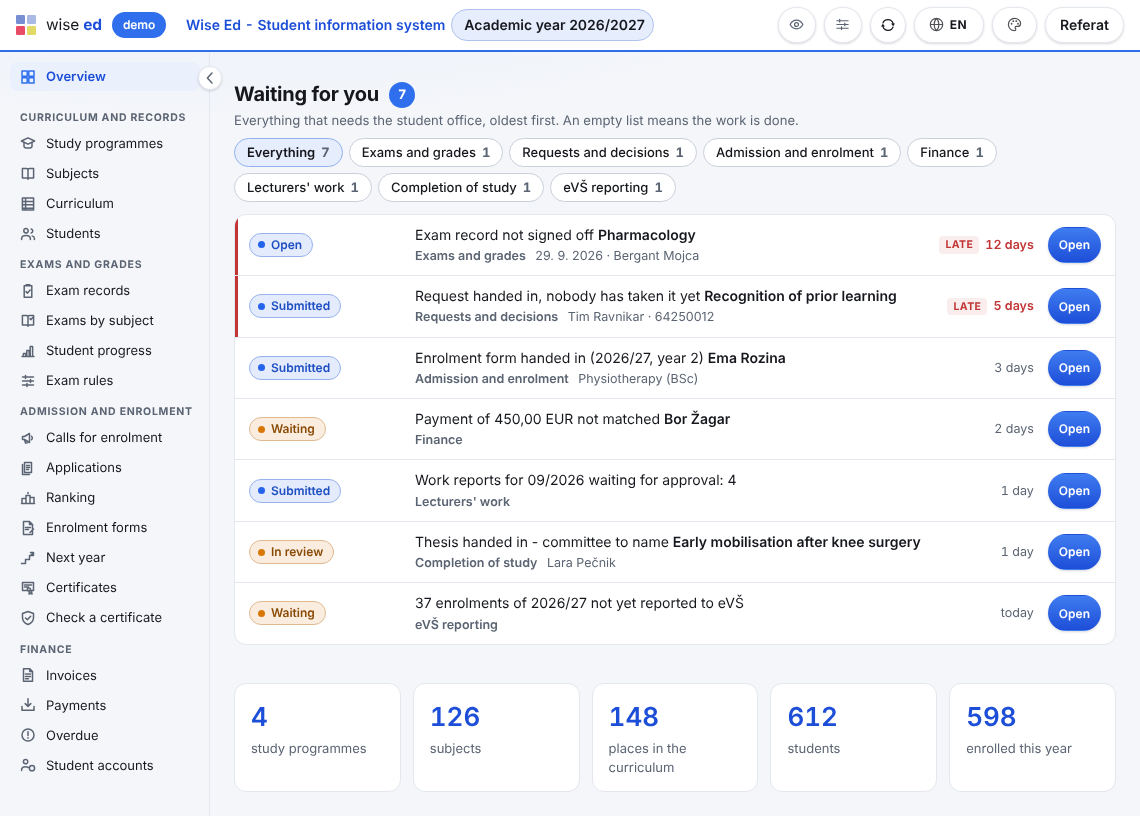Click the demo badge
Viewport: 1140px width, 816px height.
click(x=139, y=25)
